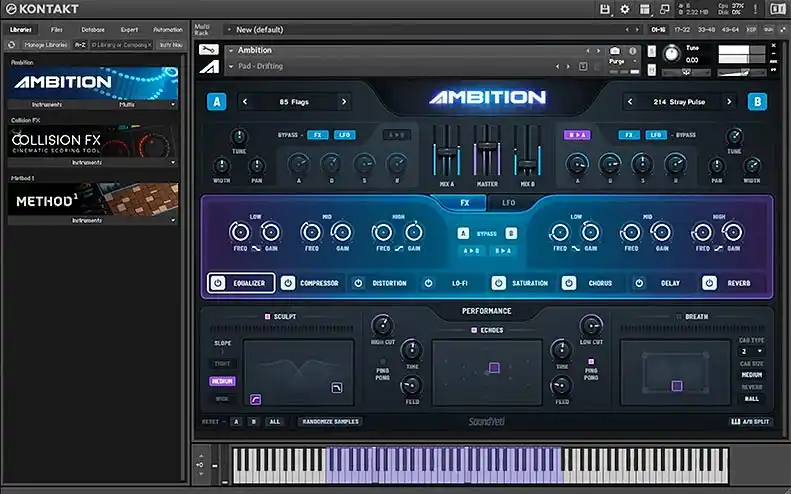Click next sample arrow after 85 Flags

[x=344, y=102]
